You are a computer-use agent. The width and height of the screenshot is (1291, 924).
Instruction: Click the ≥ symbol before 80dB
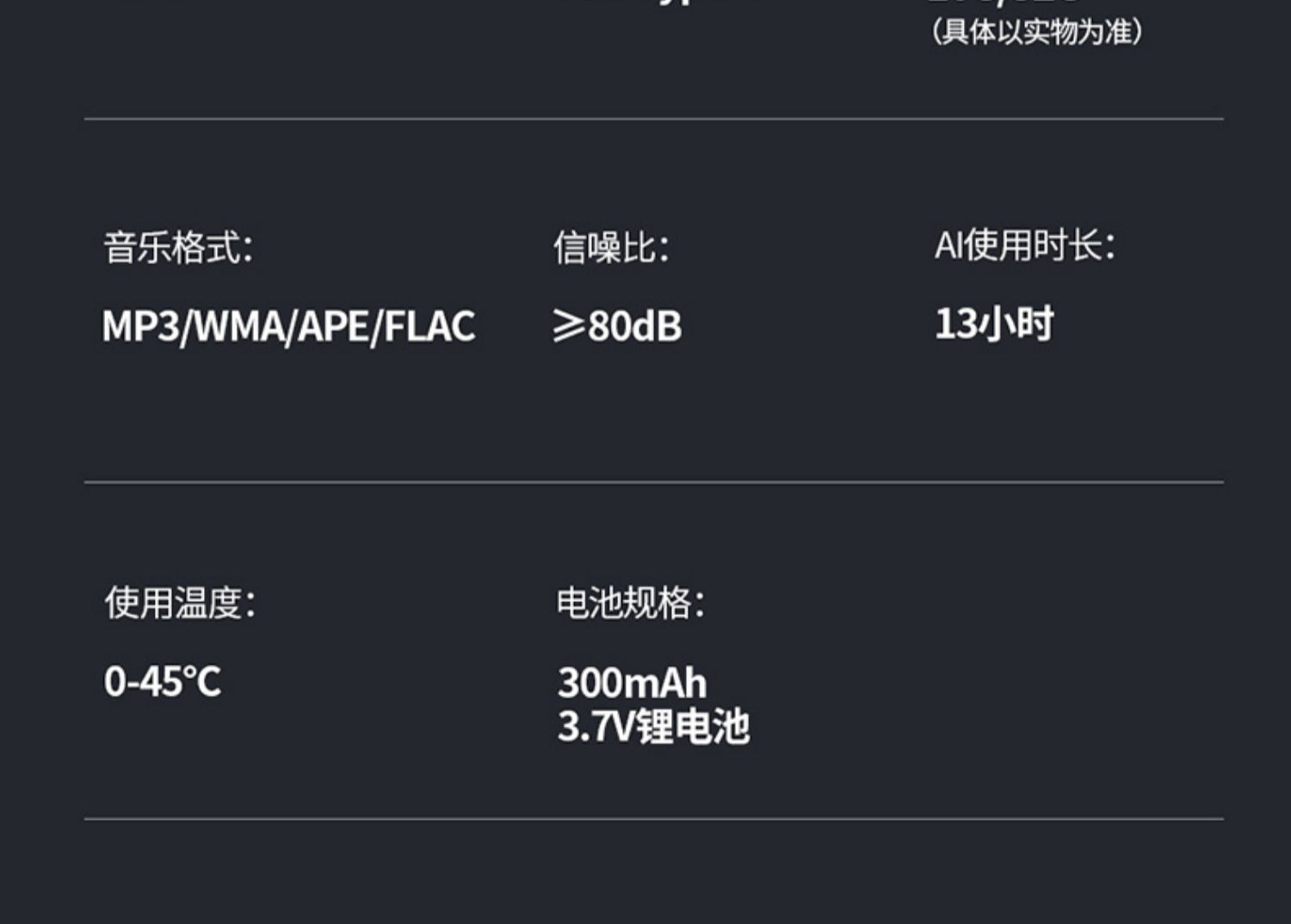pyautogui.click(x=569, y=326)
